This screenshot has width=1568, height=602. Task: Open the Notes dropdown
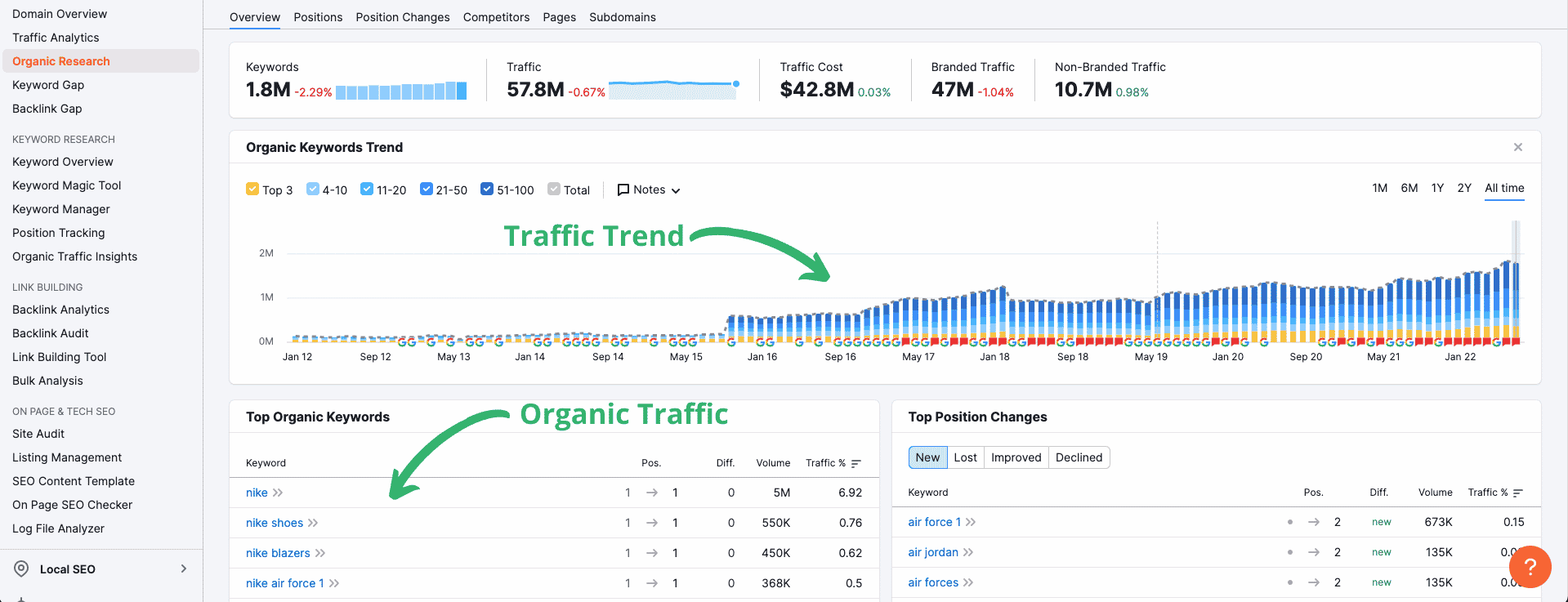pyautogui.click(x=649, y=190)
